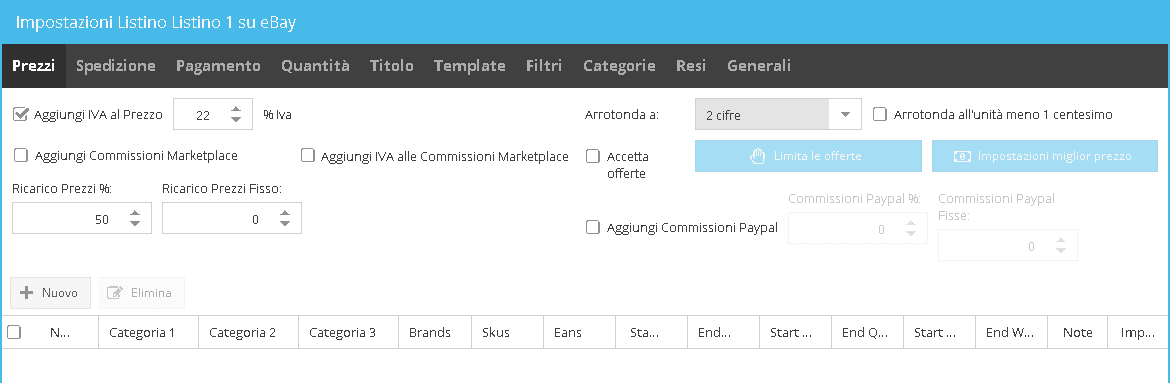Screen dimensions: 1170x383
Task: Open the Pagamento tab
Action: (218, 66)
